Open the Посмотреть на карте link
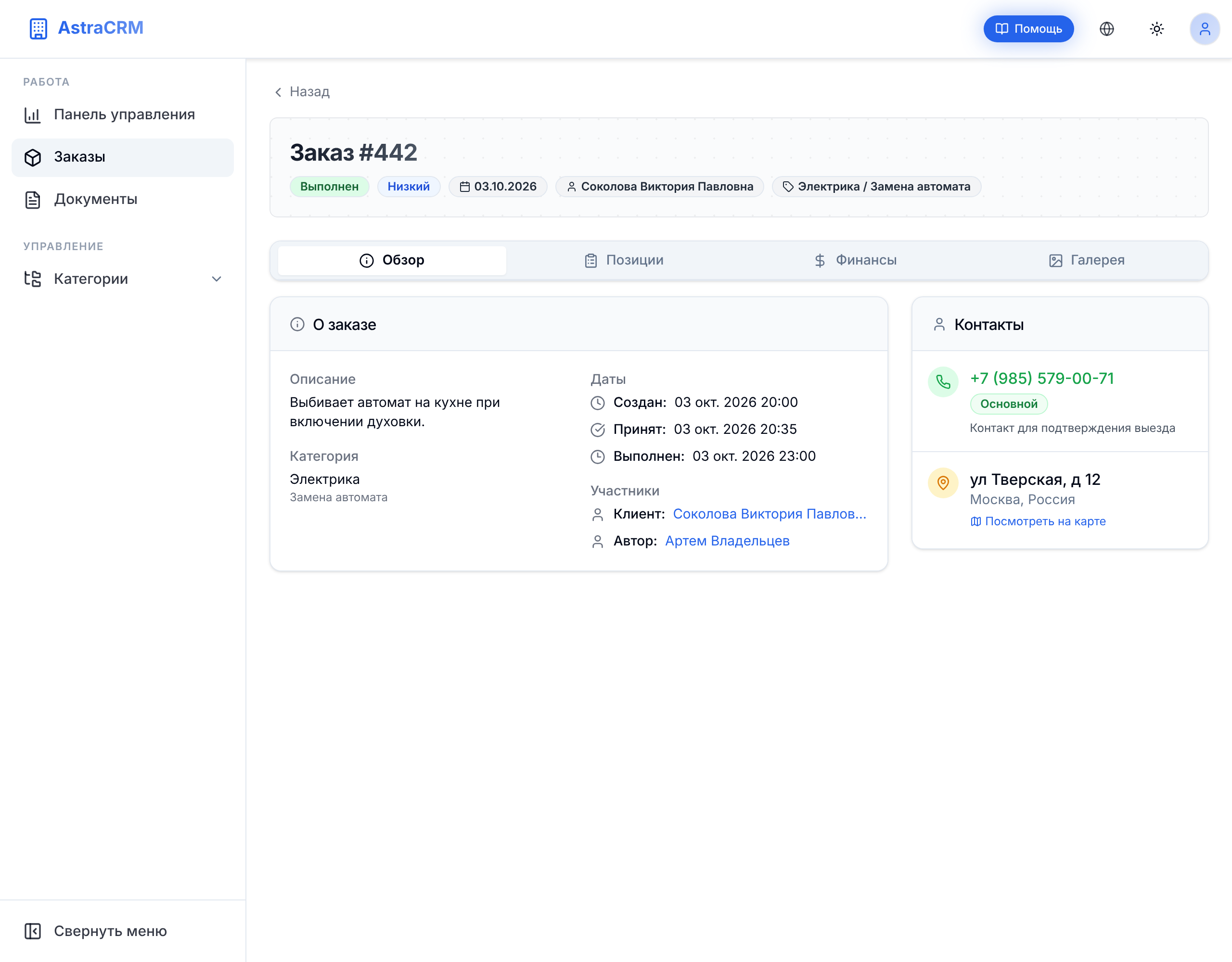Viewport: 1232px width, 962px height. point(1038,521)
